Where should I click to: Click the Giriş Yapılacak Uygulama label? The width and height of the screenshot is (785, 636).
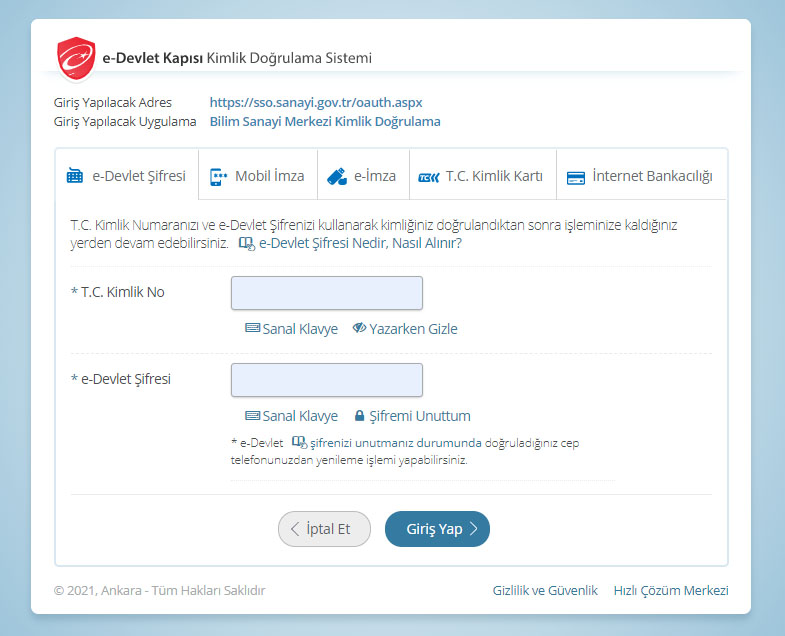coord(125,122)
